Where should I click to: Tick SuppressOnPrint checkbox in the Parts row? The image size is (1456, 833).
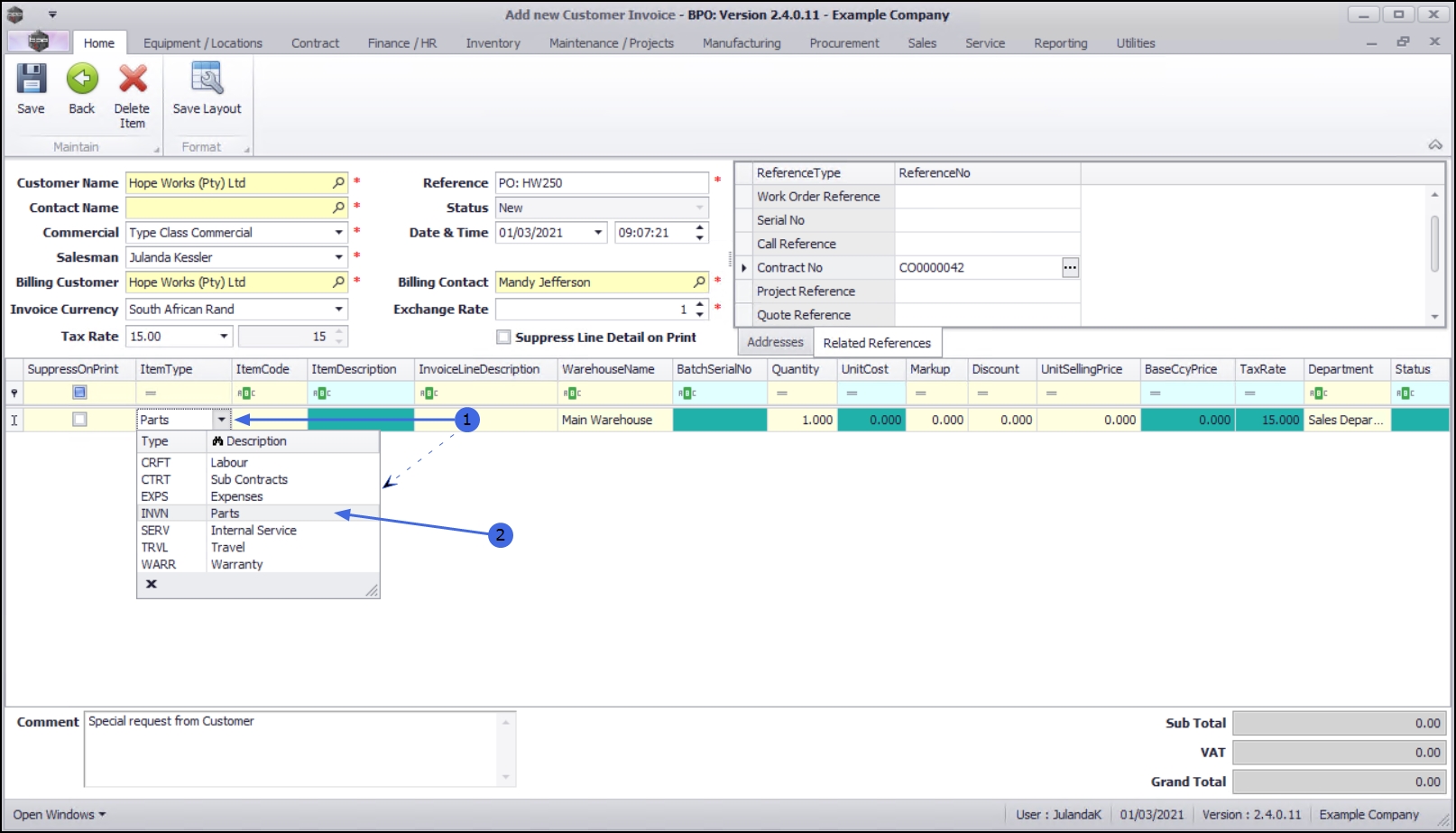point(79,420)
